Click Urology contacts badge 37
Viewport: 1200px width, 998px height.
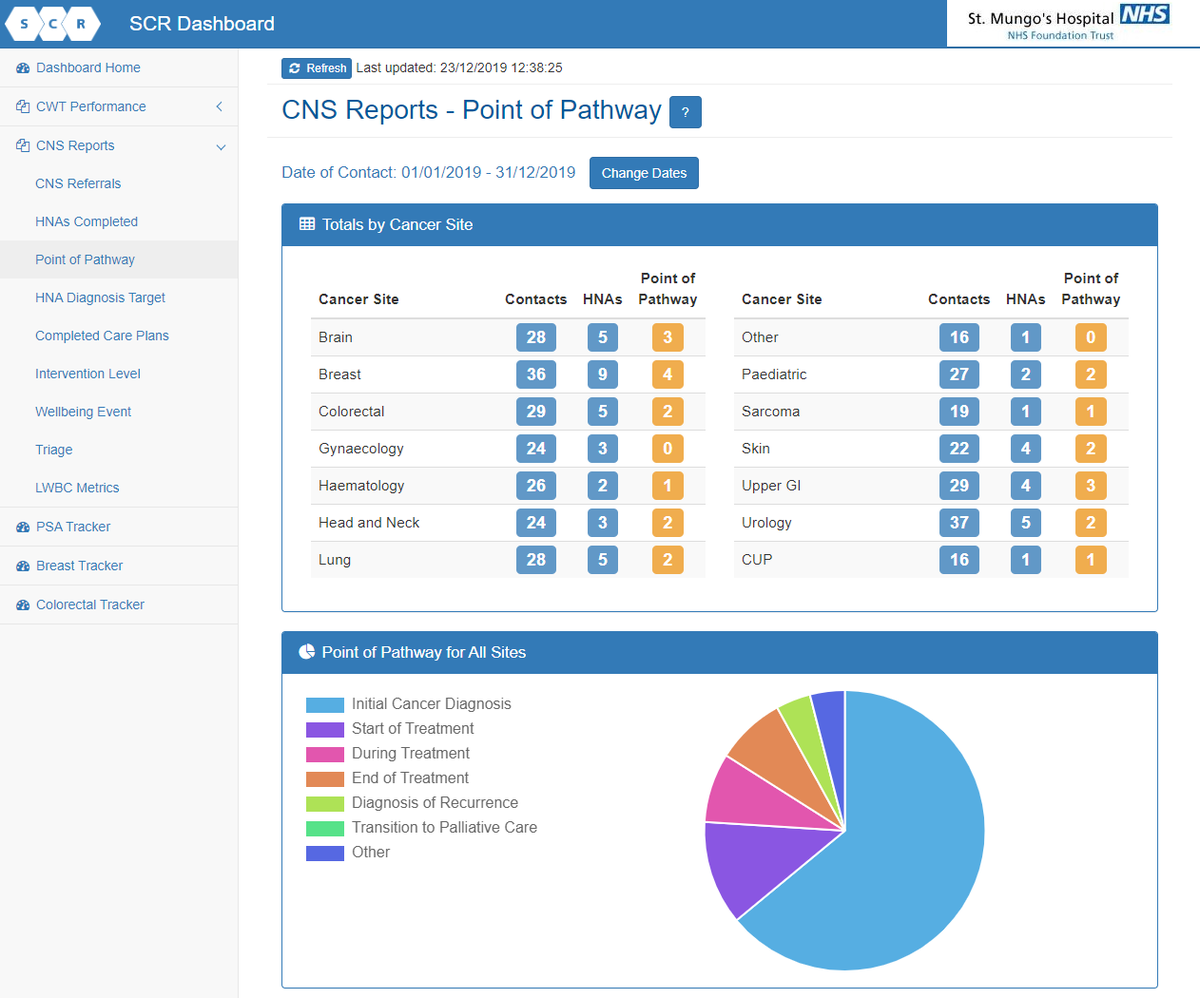point(959,522)
